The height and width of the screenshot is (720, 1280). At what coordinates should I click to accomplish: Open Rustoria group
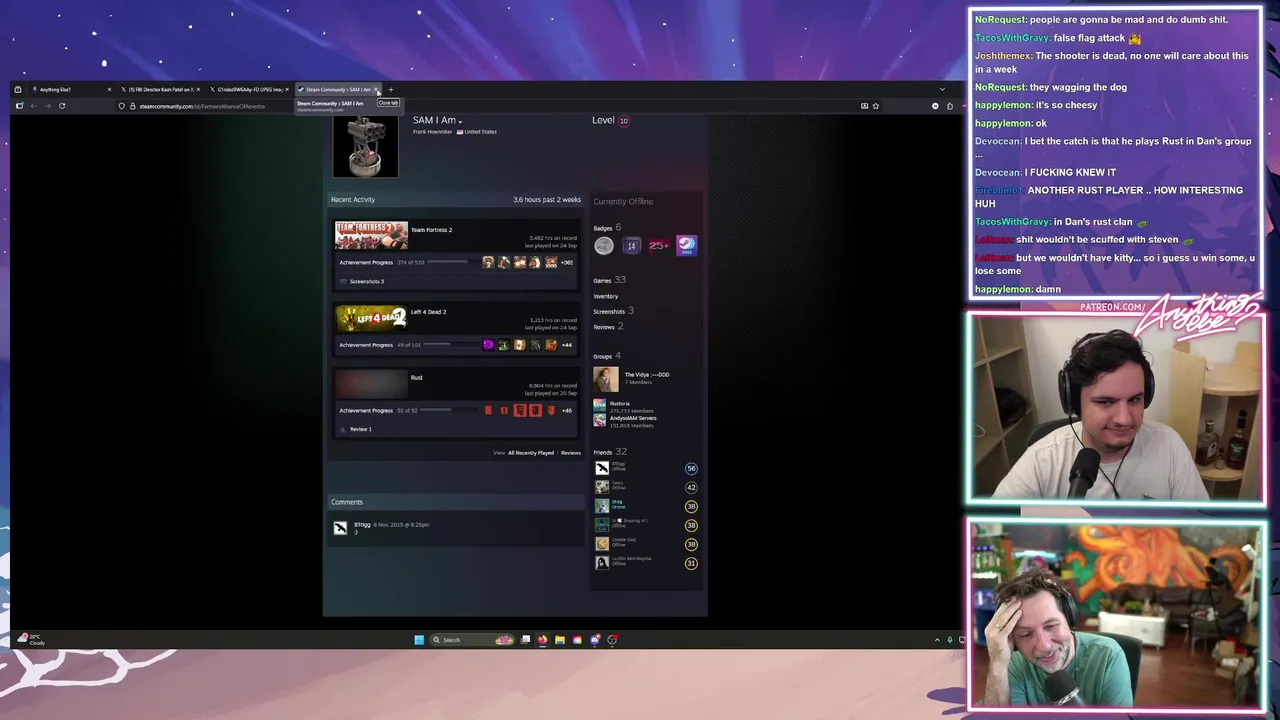[x=619, y=404]
